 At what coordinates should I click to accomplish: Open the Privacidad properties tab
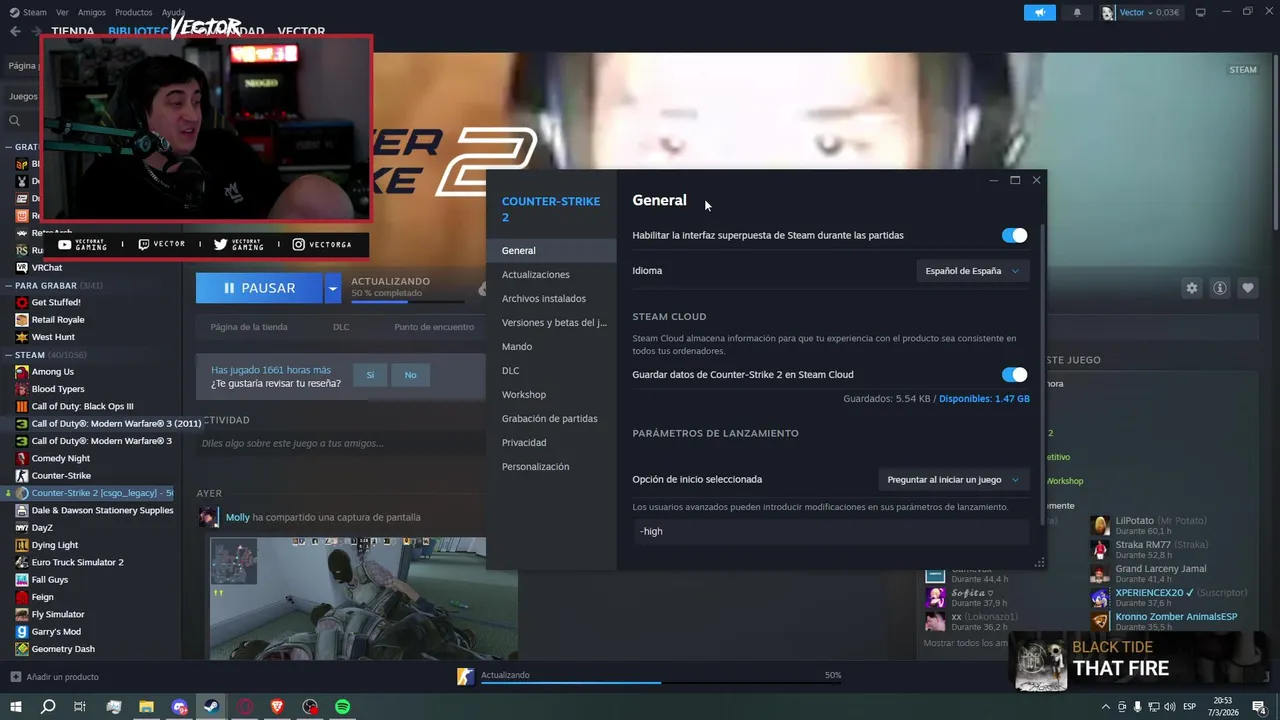click(551, 443)
